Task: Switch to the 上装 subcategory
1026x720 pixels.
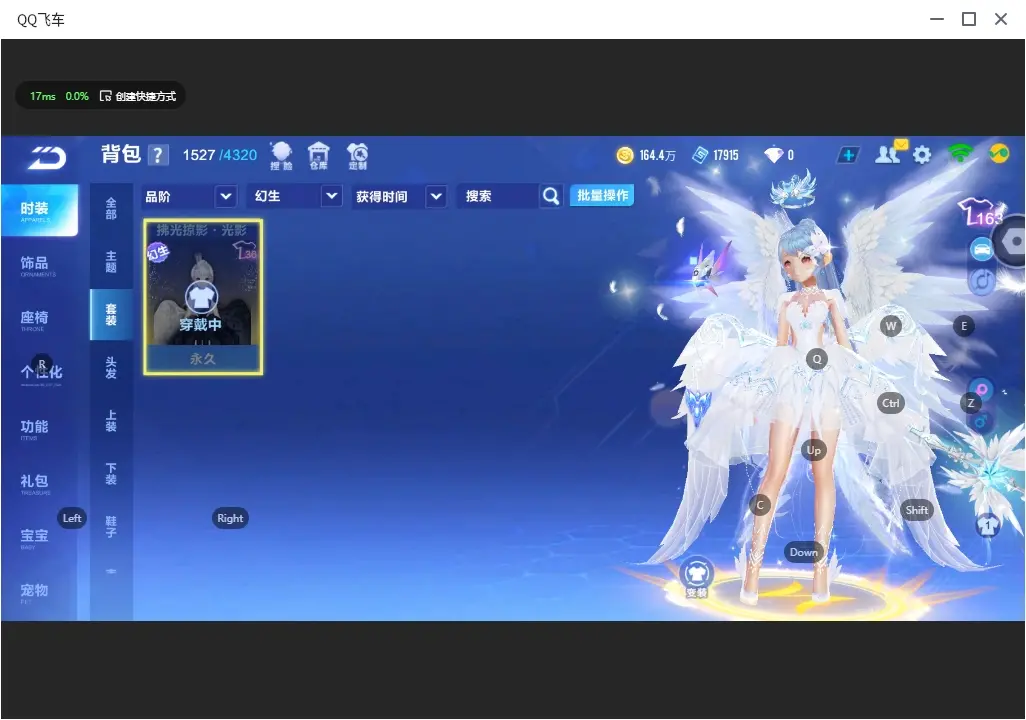Action: [x=111, y=421]
